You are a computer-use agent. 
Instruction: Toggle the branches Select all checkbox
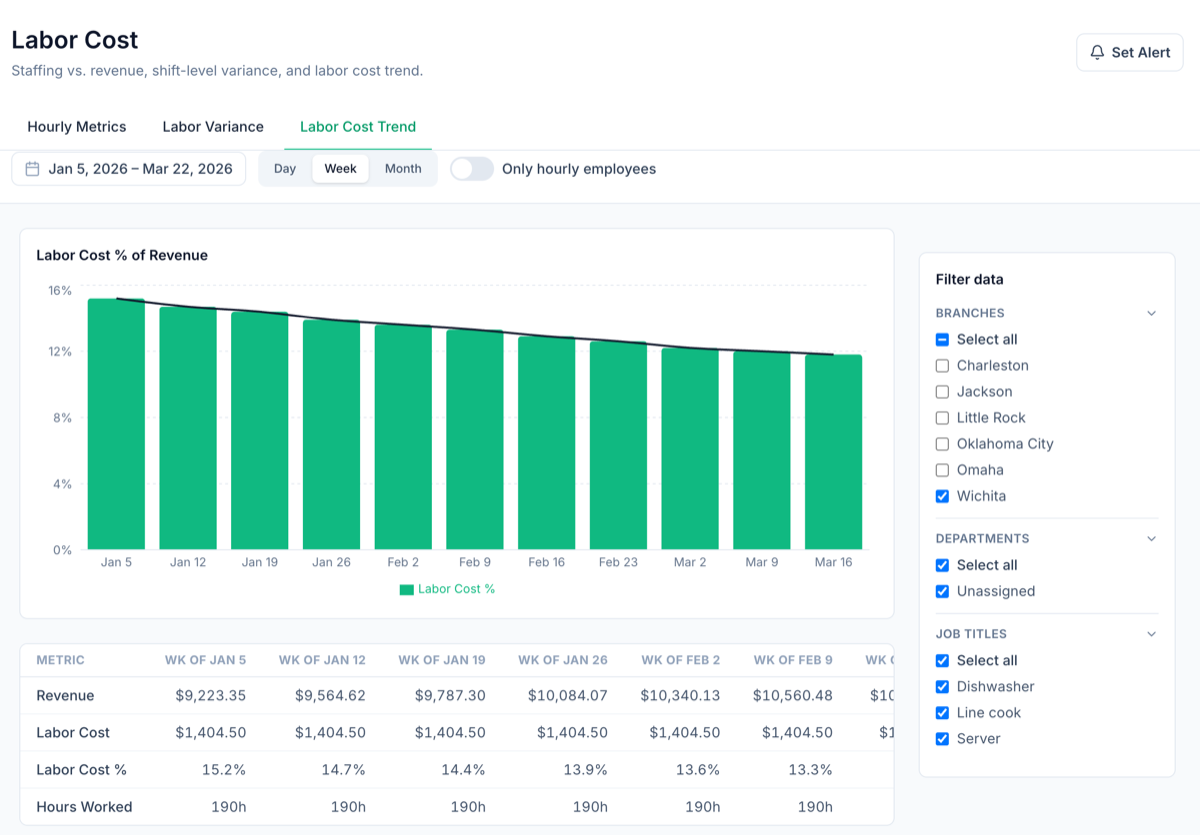tap(942, 340)
